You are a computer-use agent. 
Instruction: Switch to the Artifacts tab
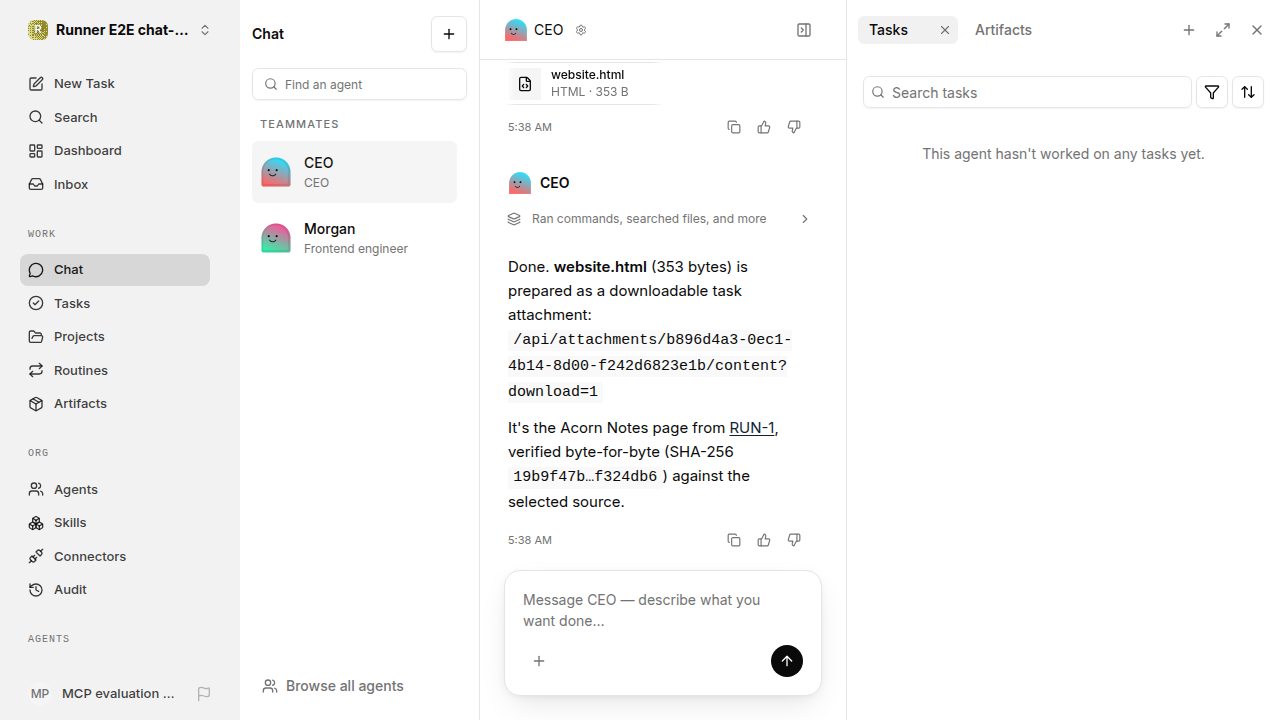[1003, 30]
